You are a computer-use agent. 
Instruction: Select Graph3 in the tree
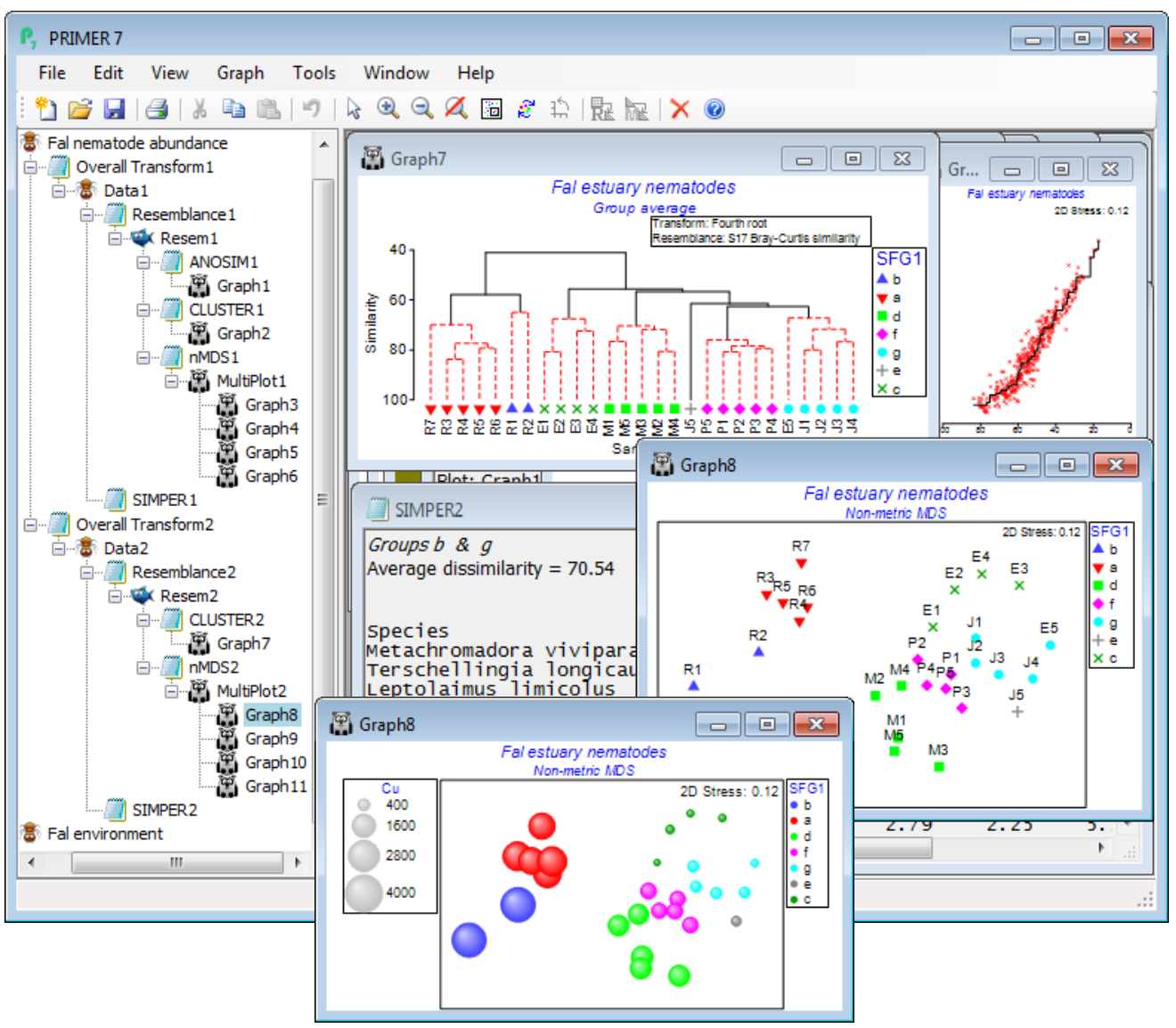click(x=272, y=404)
